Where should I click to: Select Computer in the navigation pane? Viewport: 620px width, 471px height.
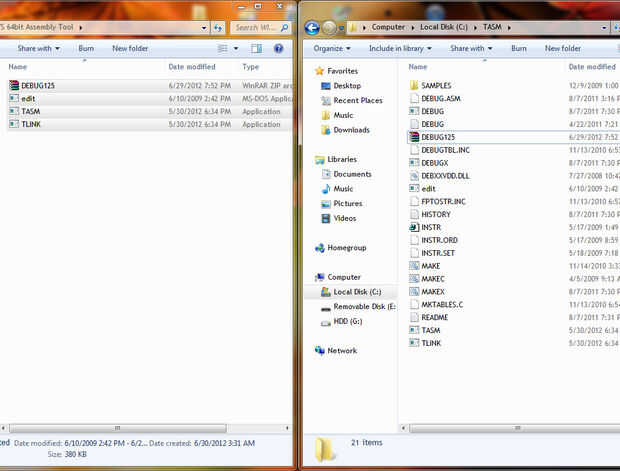point(338,277)
